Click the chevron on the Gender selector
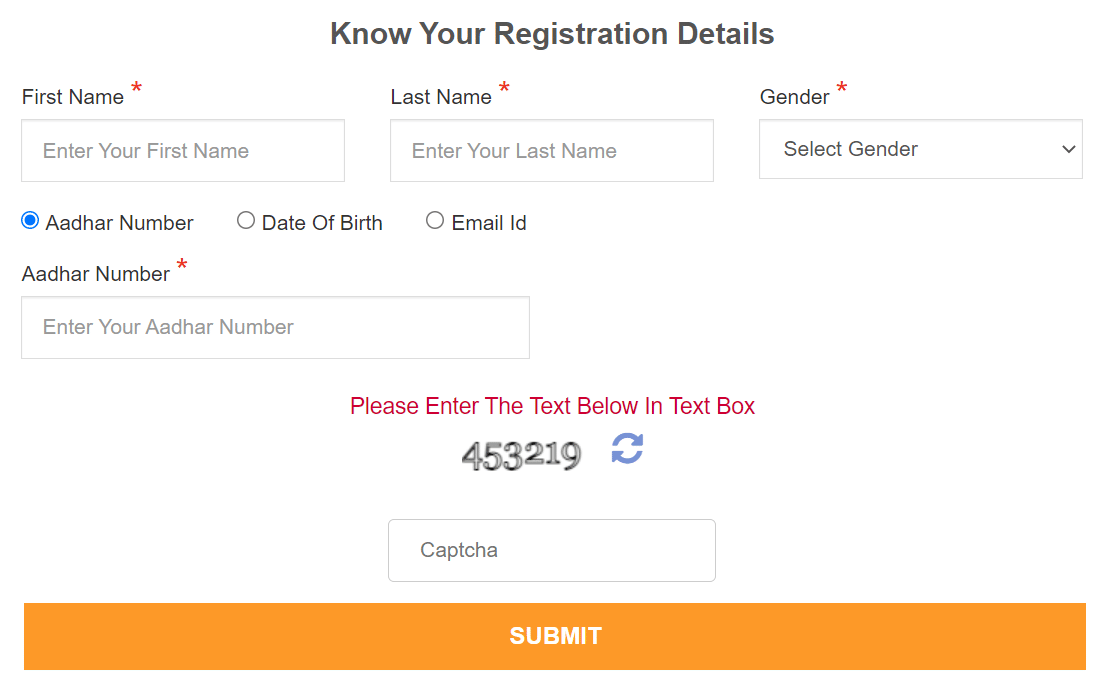Screen dimensions: 1110x684 point(1068,149)
